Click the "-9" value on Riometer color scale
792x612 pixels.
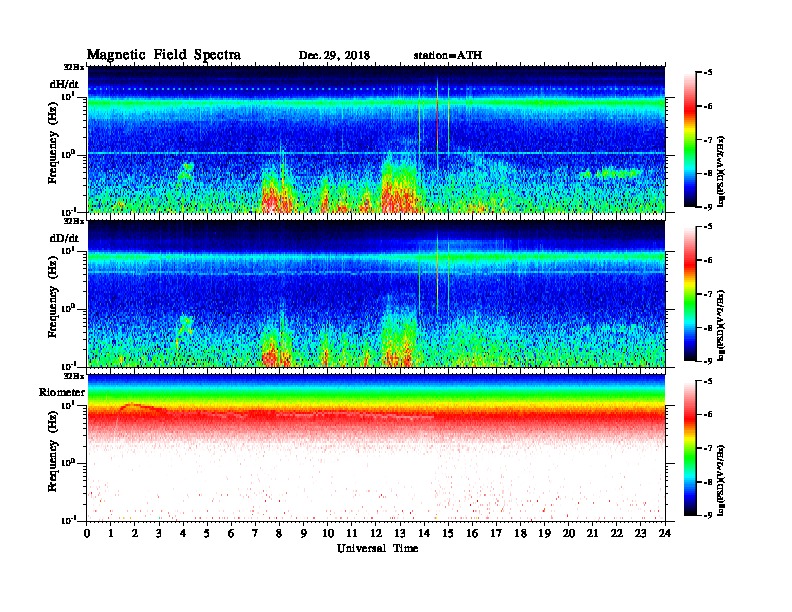[x=708, y=515]
